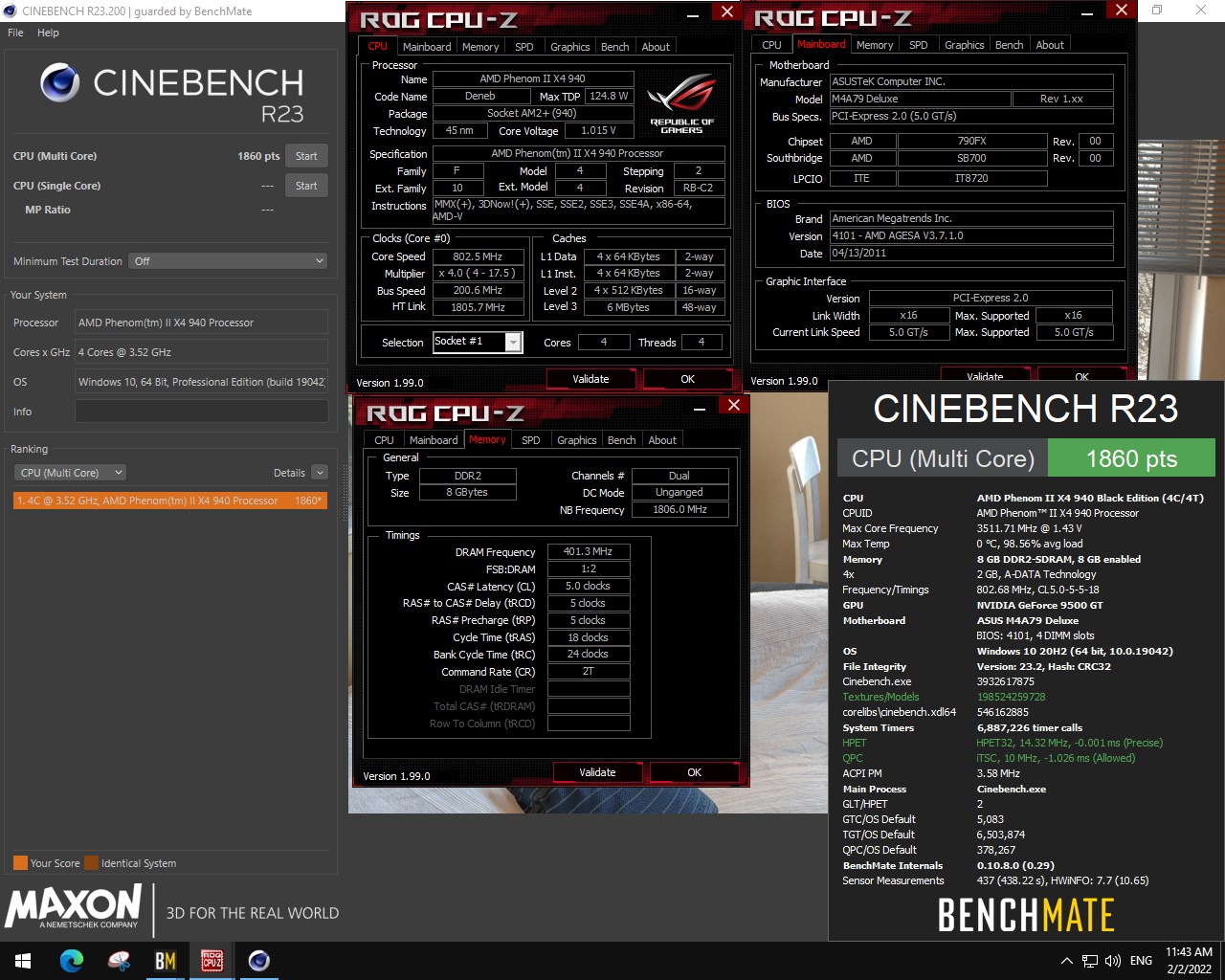Image resolution: width=1225 pixels, height=980 pixels.
Task: Launch Microsoft Edge from the taskbar
Action: coord(71,960)
